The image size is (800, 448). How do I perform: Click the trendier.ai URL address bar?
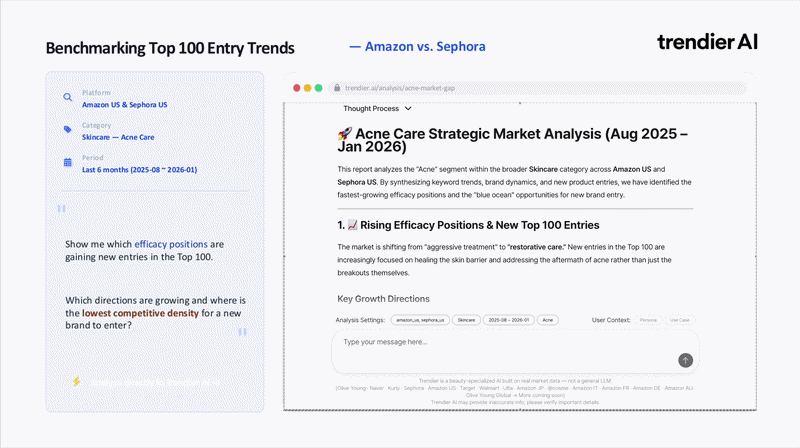pyautogui.click(x=540, y=88)
